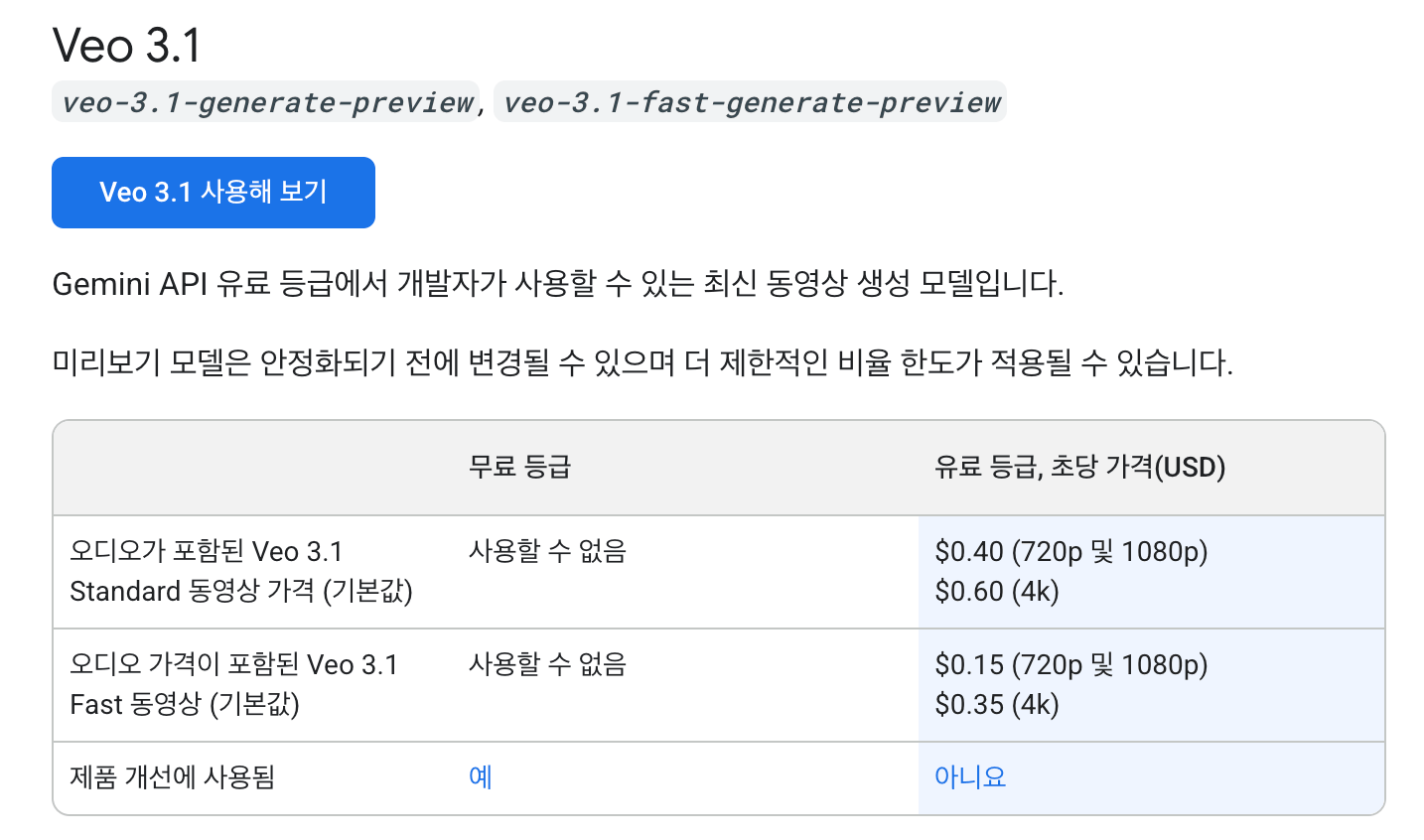Select the veo-3.1-generate-preview model code
The width and height of the screenshot is (1424, 840).
266,102
